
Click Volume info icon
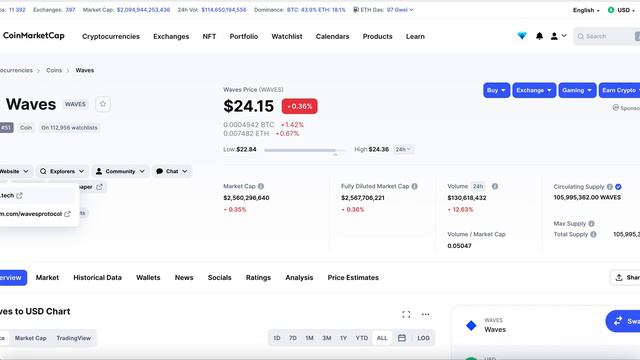(x=495, y=186)
